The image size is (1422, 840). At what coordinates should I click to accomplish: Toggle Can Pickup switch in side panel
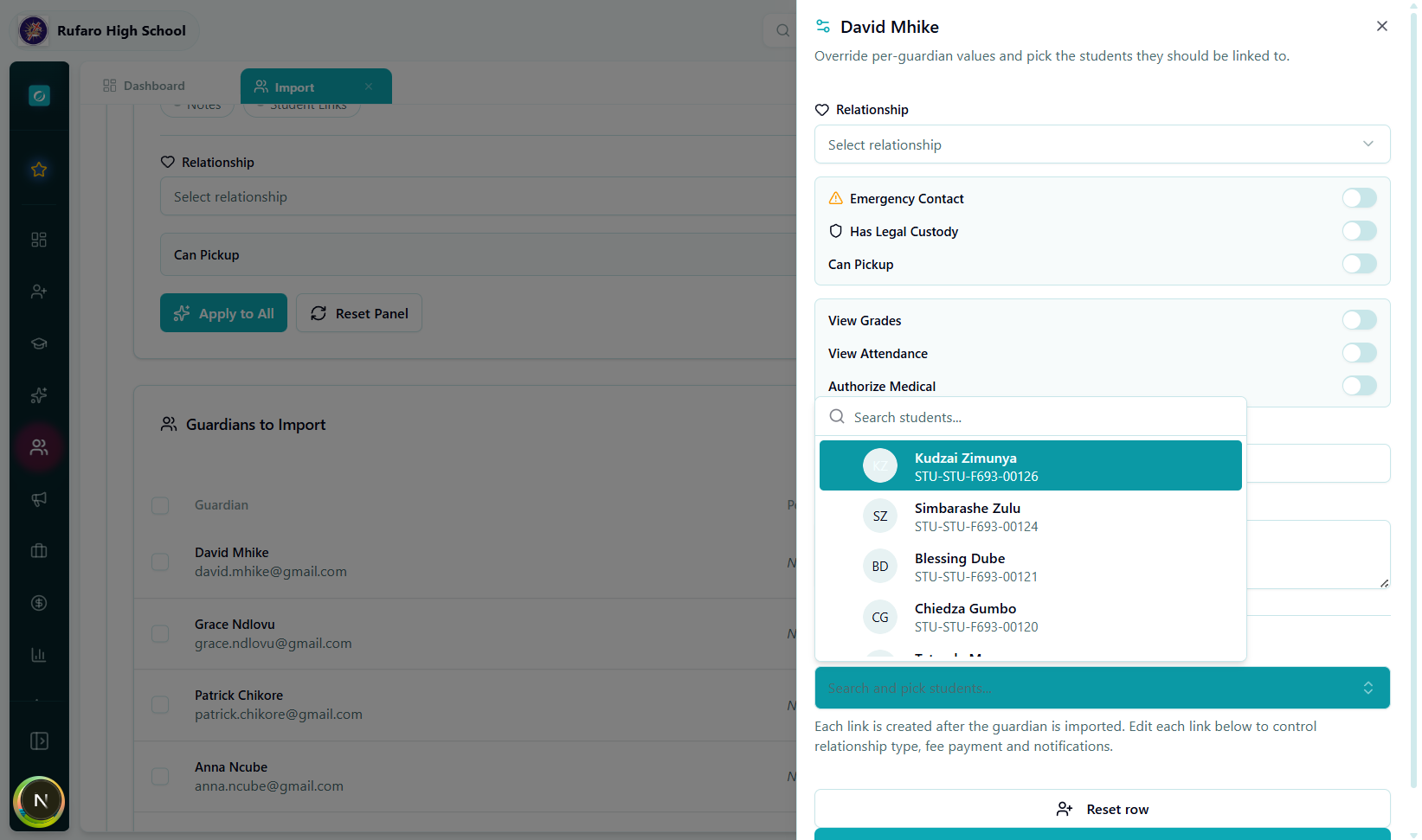coord(1359,264)
